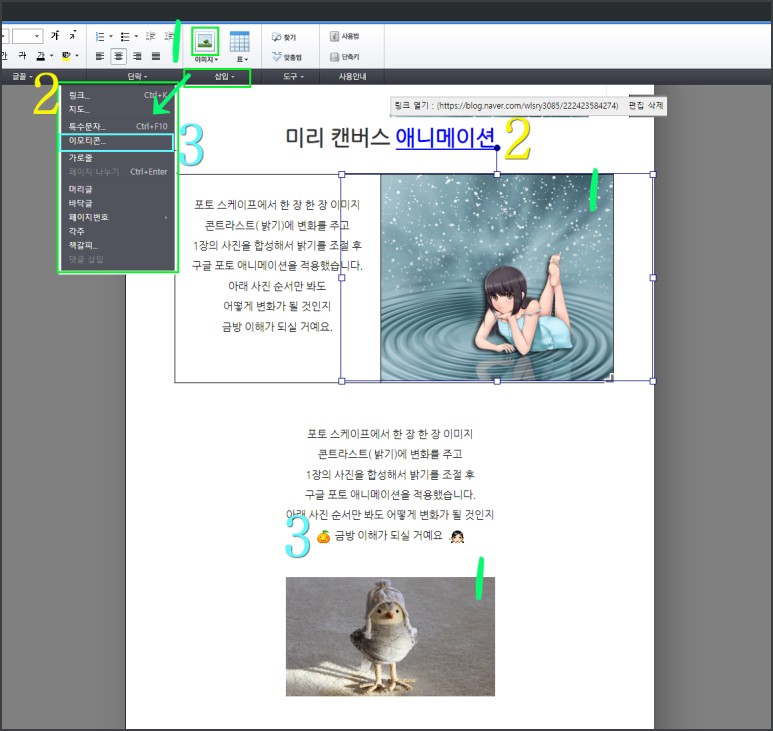Click the top-right resize handle of the image frame
The width and height of the screenshot is (773, 731).
point(653,174)
